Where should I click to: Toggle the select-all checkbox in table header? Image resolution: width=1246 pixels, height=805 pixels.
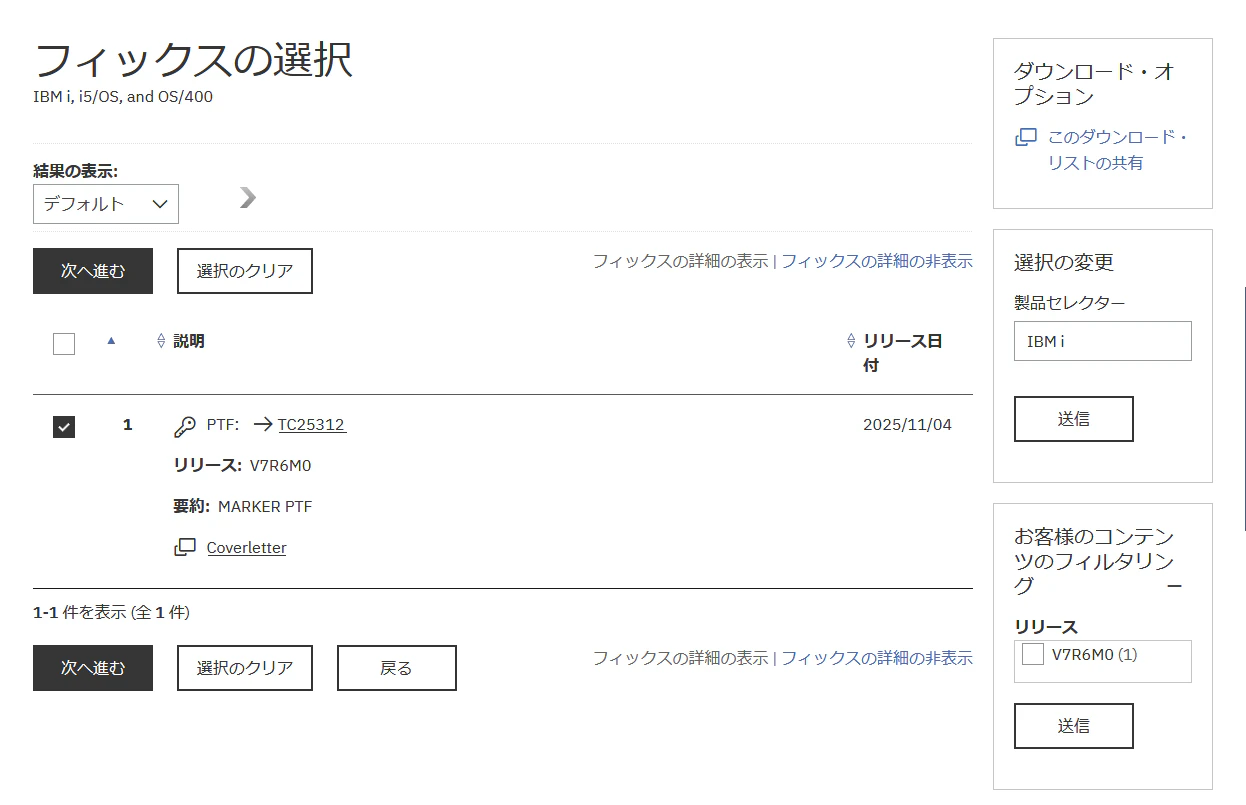(64, 344)
